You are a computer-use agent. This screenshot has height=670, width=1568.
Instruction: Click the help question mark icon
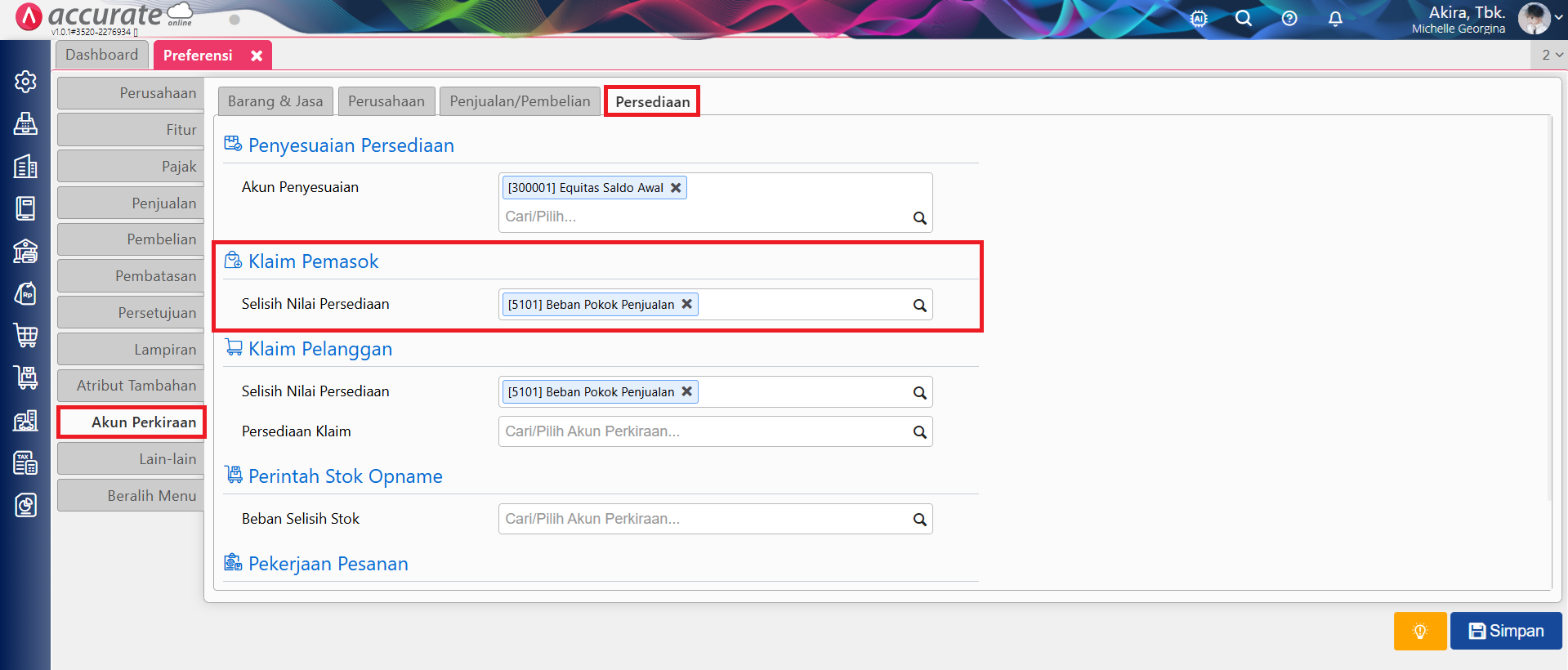1289,19
